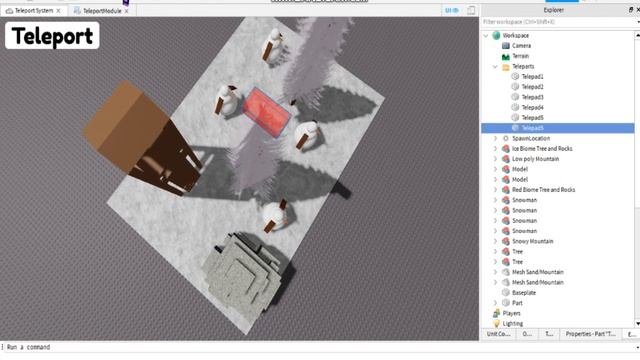Collapse the Workspace tree node
The width and height of the screenshot is (640, 360).
click(486, 36)
